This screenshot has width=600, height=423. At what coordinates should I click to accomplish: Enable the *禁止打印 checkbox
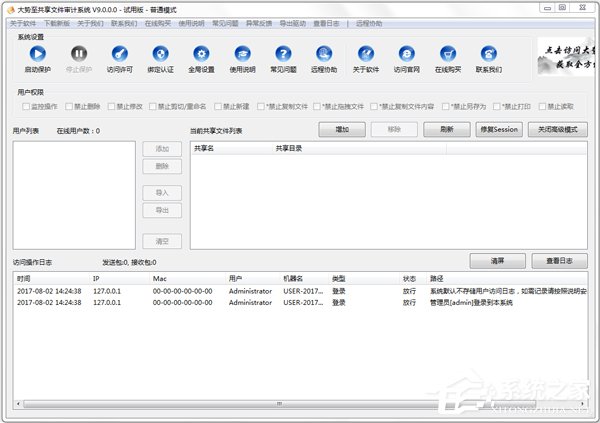point(497,106)
